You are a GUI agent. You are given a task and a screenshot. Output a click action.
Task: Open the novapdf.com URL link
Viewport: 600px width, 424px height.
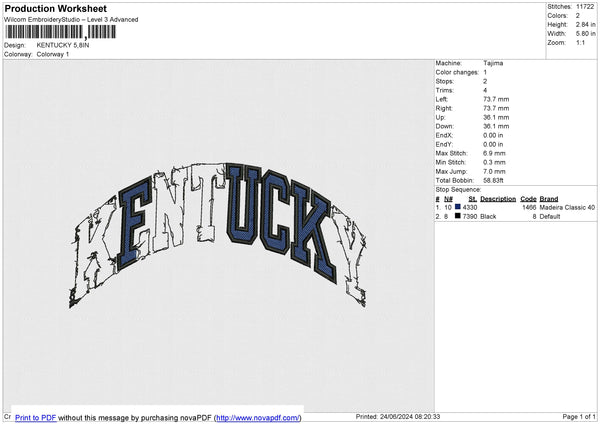(x=258, y=418)
